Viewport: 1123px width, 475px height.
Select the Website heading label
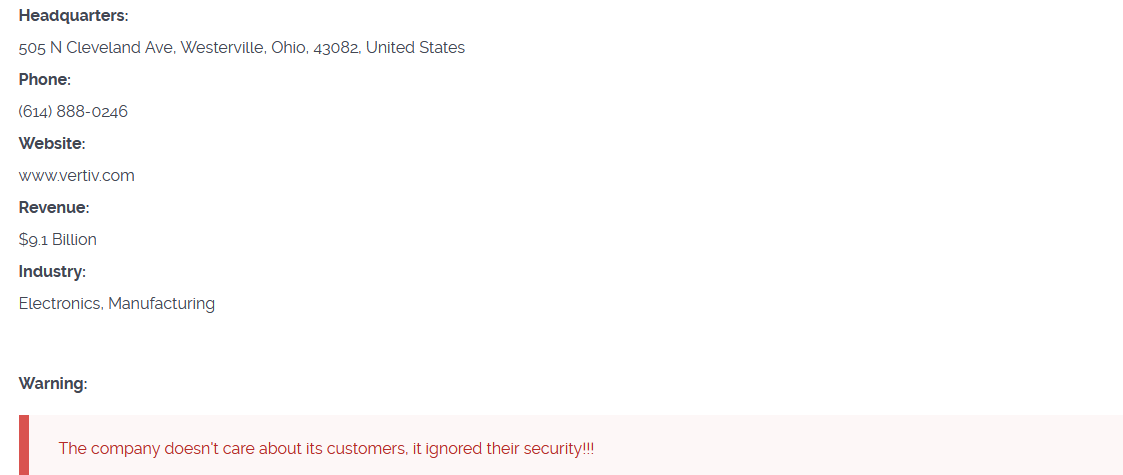pos(51,144)
